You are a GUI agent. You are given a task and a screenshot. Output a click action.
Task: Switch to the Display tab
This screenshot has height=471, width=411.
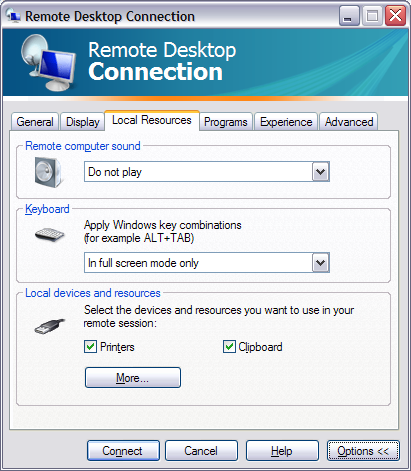coord(83,122)
